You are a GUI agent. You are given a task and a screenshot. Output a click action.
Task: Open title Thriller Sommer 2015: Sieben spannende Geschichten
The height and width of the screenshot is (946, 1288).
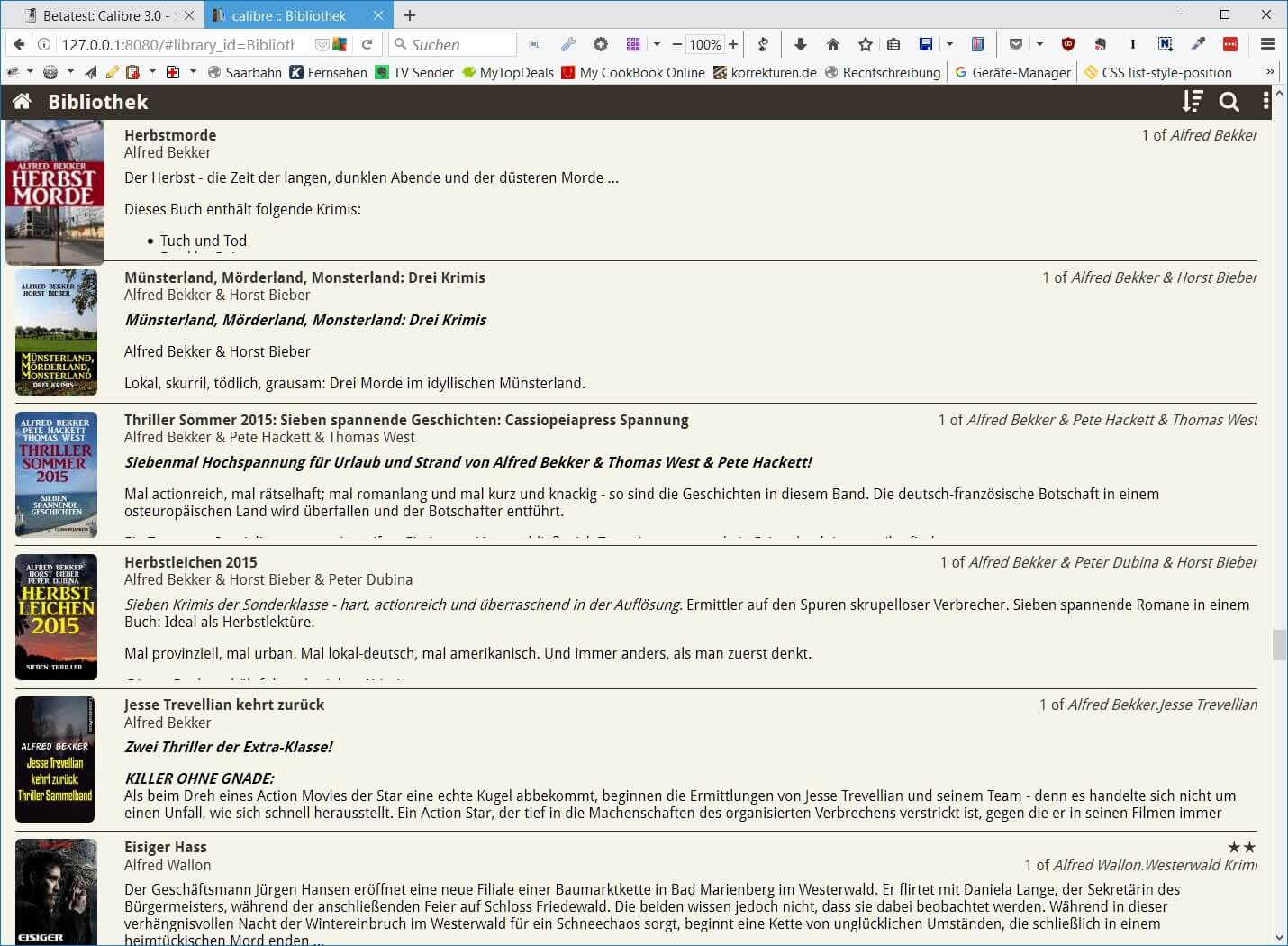click(x=406, y=420)
